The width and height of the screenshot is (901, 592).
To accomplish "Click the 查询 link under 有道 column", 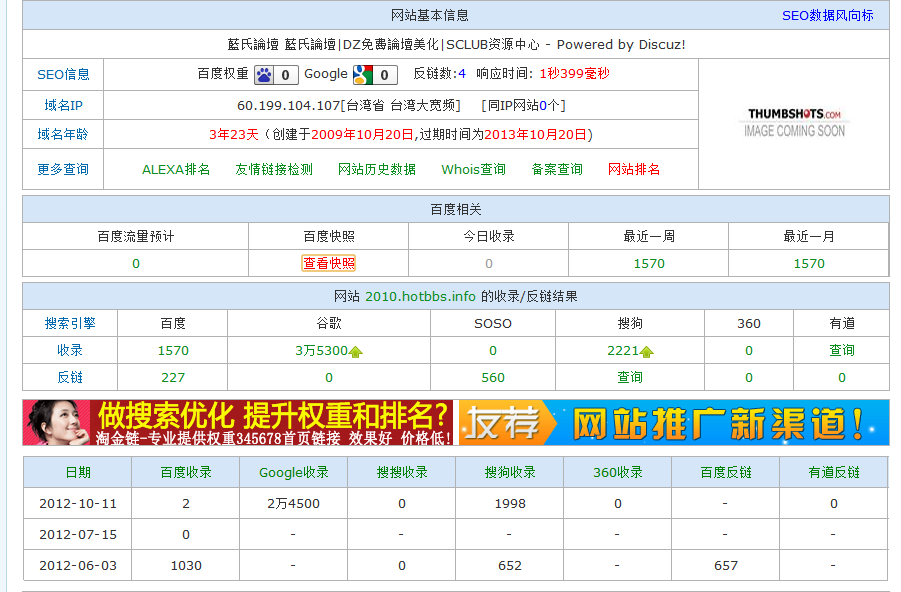I will pos(841,351).
